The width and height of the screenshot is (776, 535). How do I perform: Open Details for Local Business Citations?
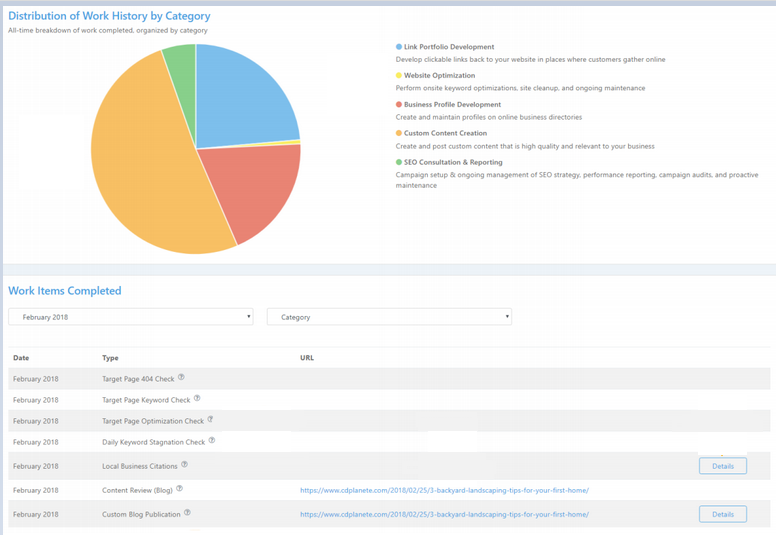click(x=722, y=466)
